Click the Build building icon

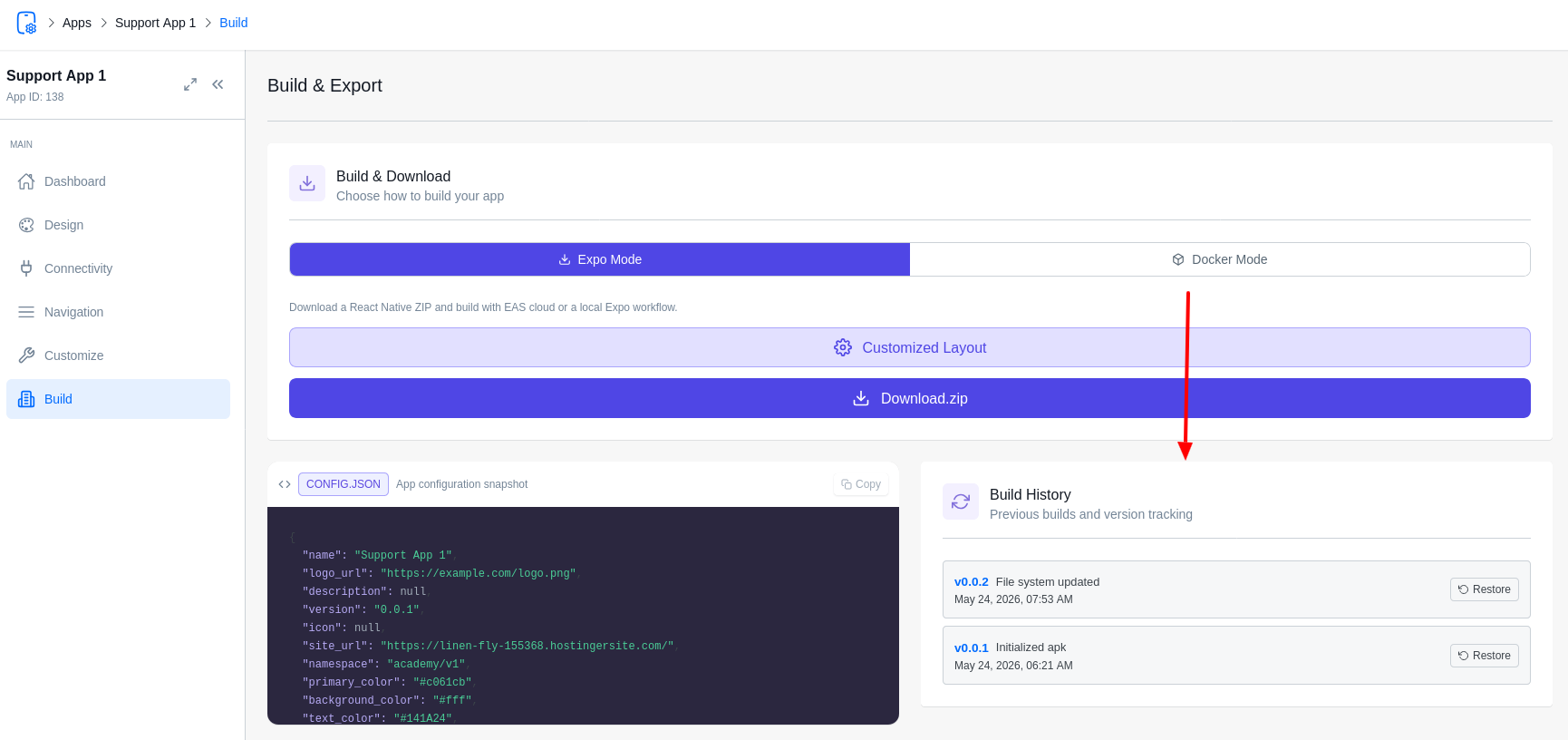pos(26,399)
